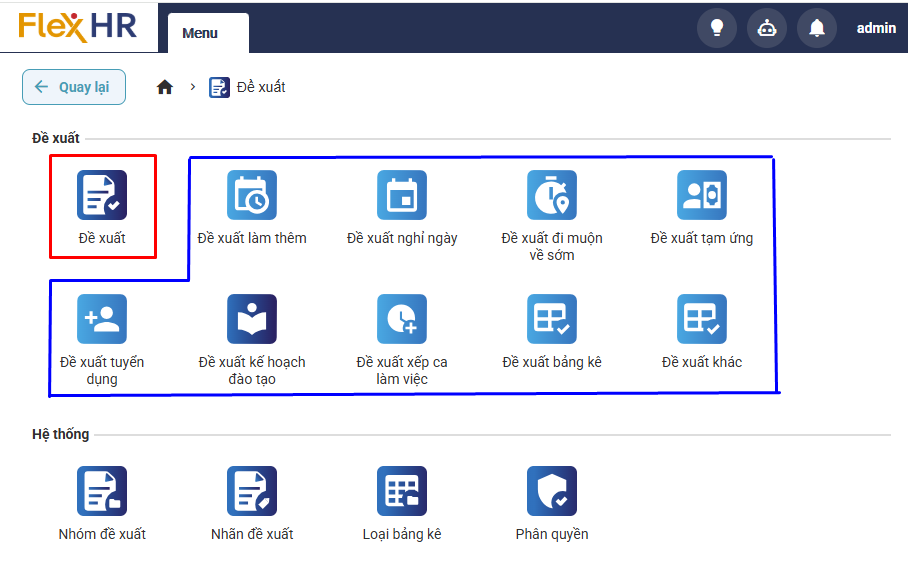Open the Đề xuất module icon
Image resolution: width=908 pixels, height=578 pixels.
tap(102, 195)
